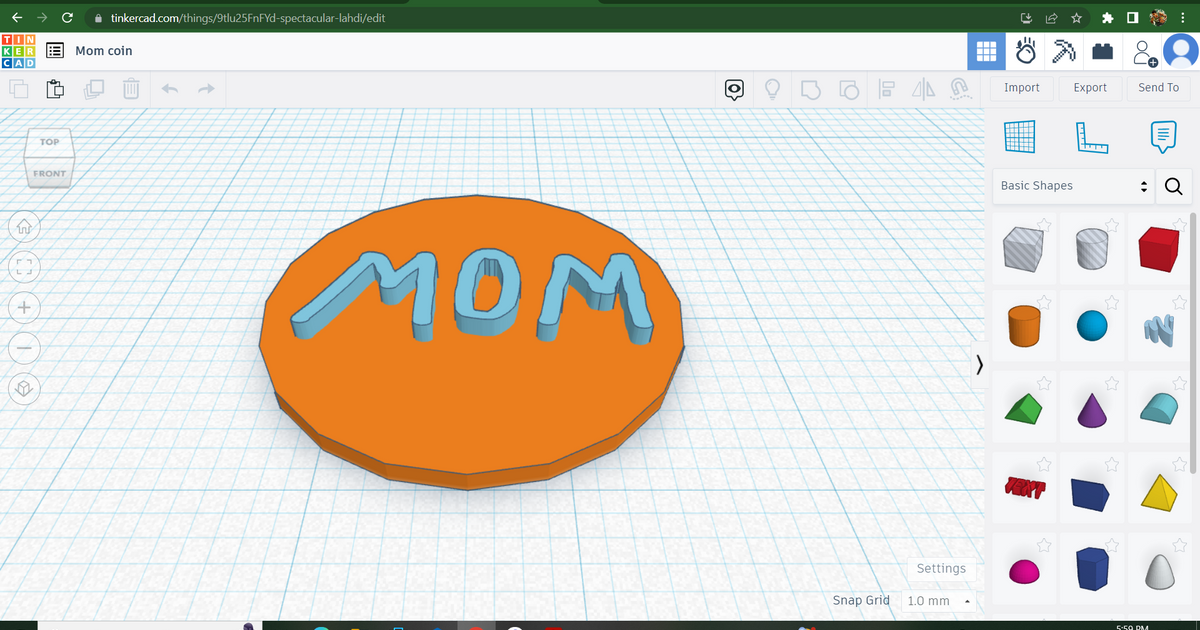Viewport: 1200px width, 630px height.
Task: Select the Workplane tool
Action: pyautogui.click(x=1020, y=137)
